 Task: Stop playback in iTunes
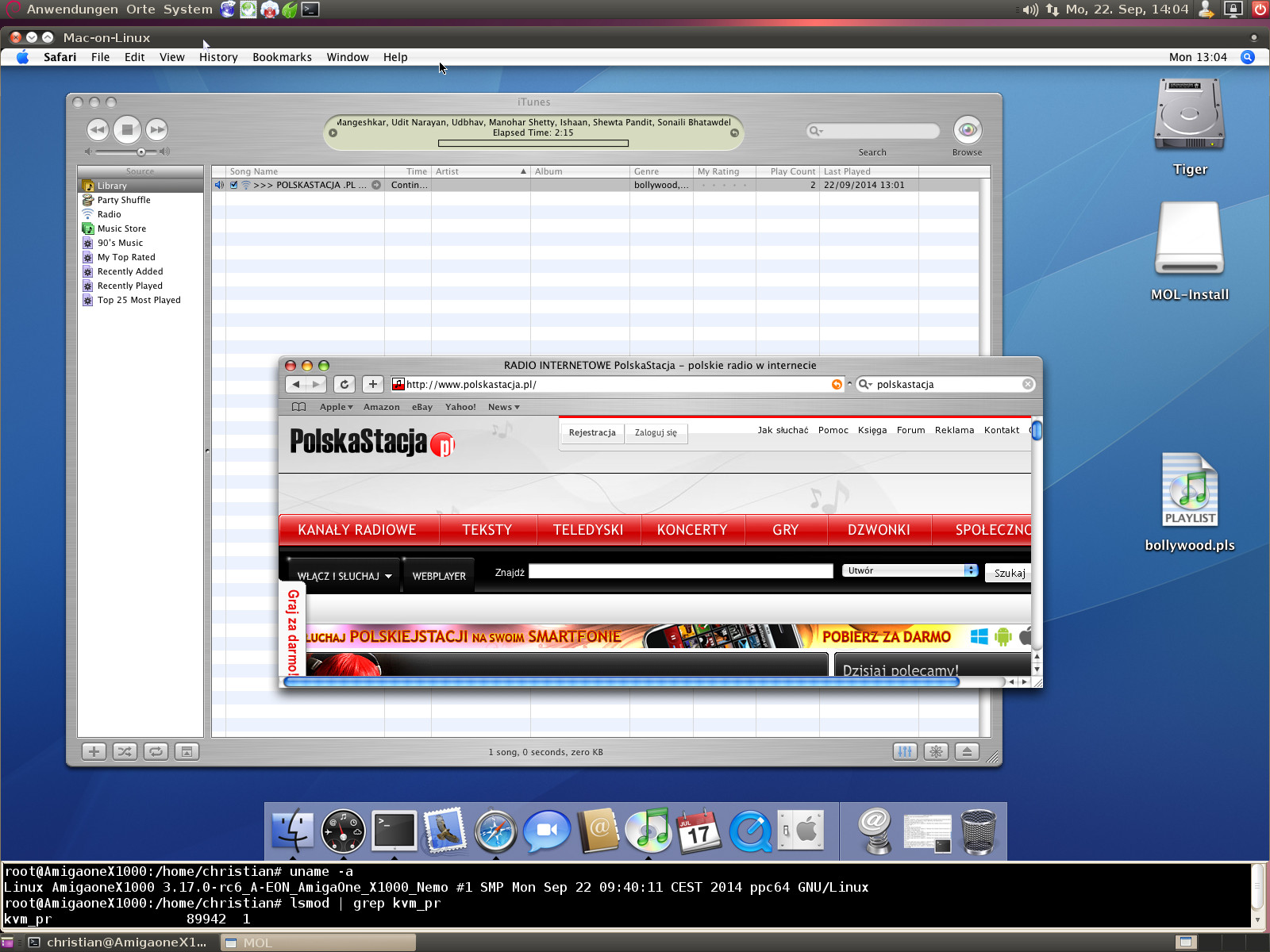[x=127, y=129]
